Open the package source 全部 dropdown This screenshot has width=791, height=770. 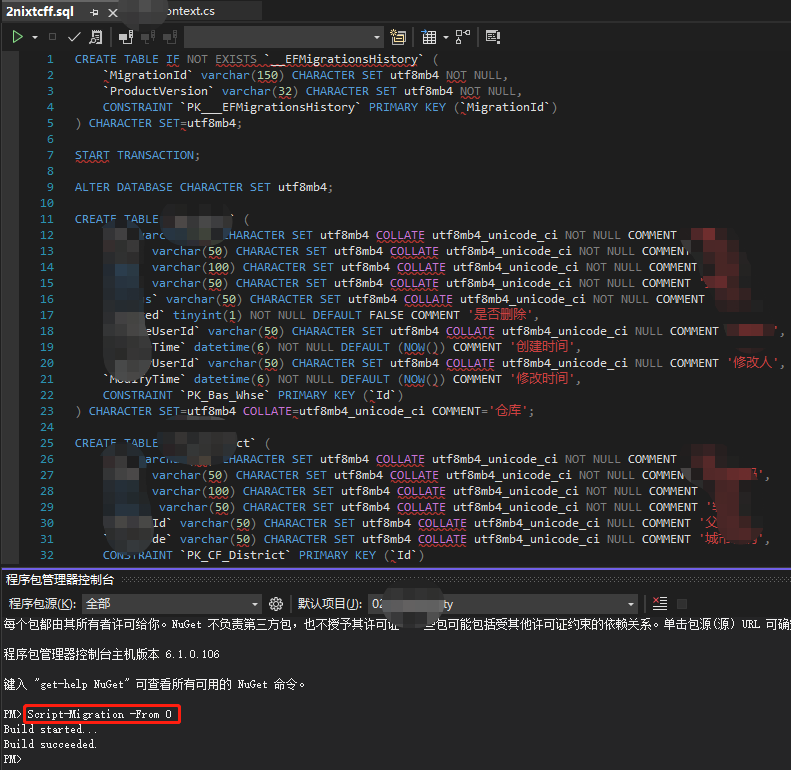coord(172,604)
